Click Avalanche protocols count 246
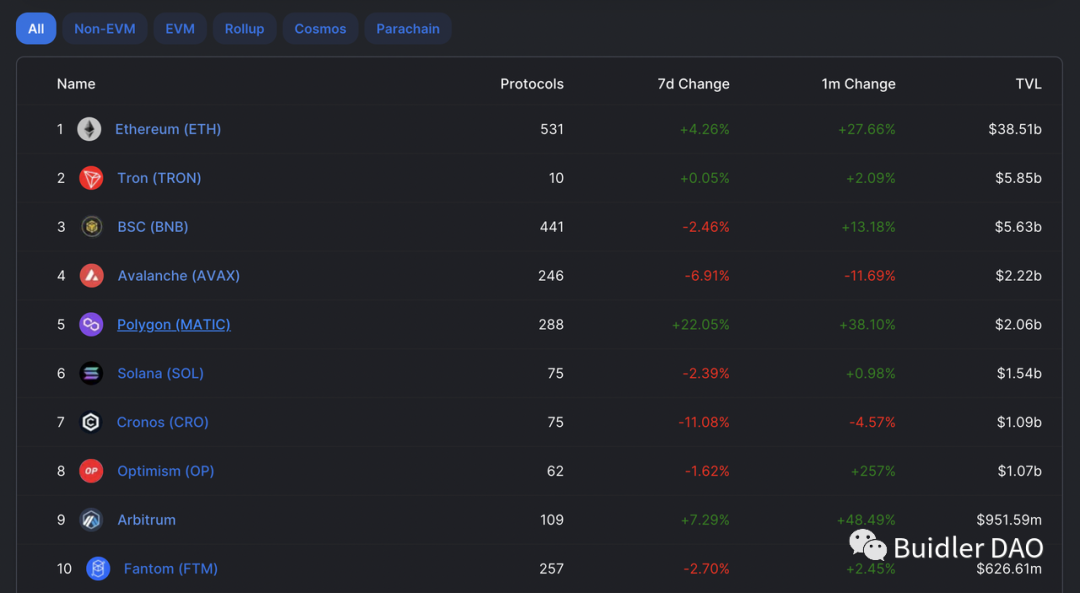The height and width of the screenshot is (593, 1080). 551,275
